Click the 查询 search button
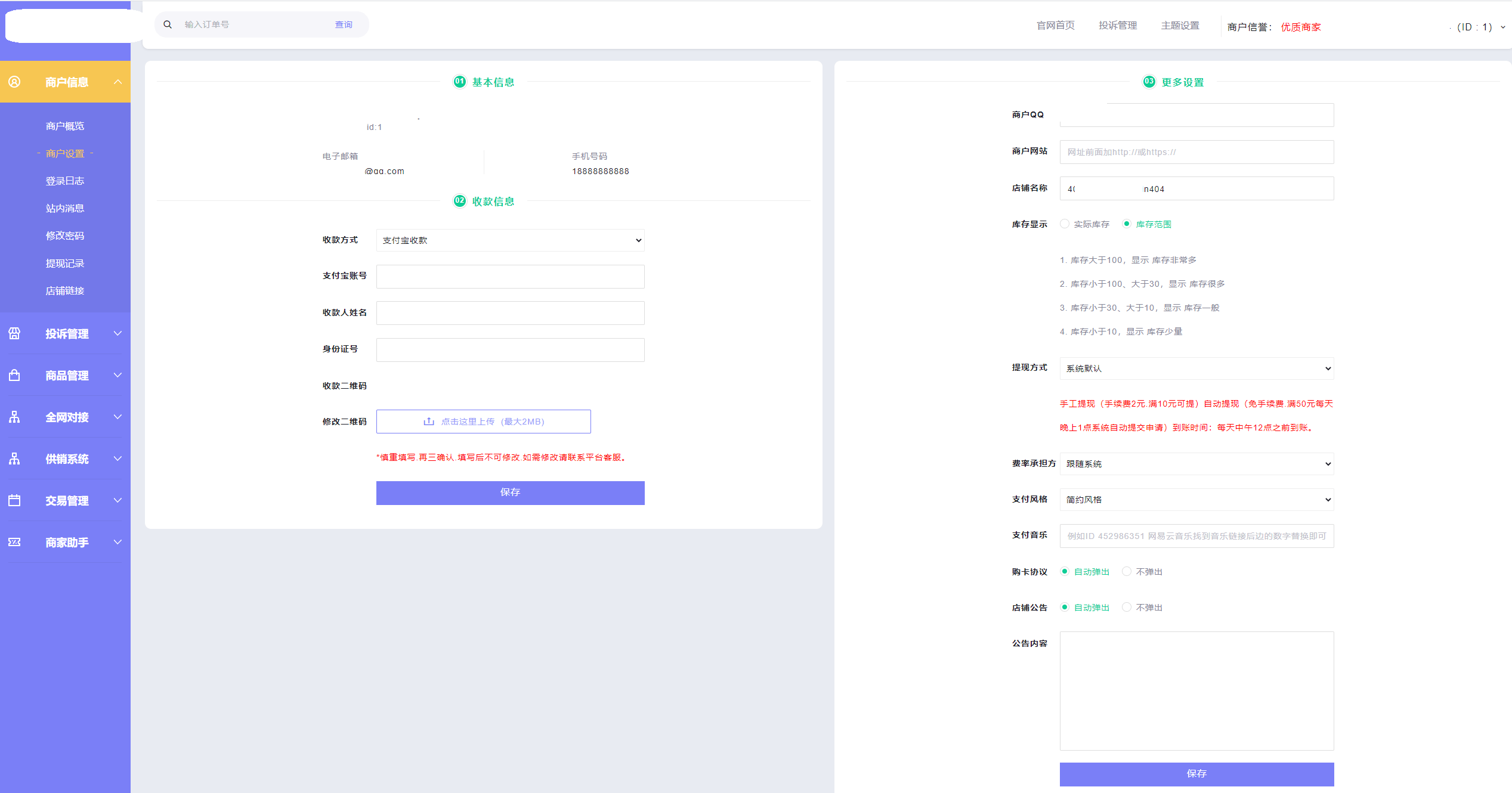Viewport: 1512px width, 793px height. tap(344, 24)
